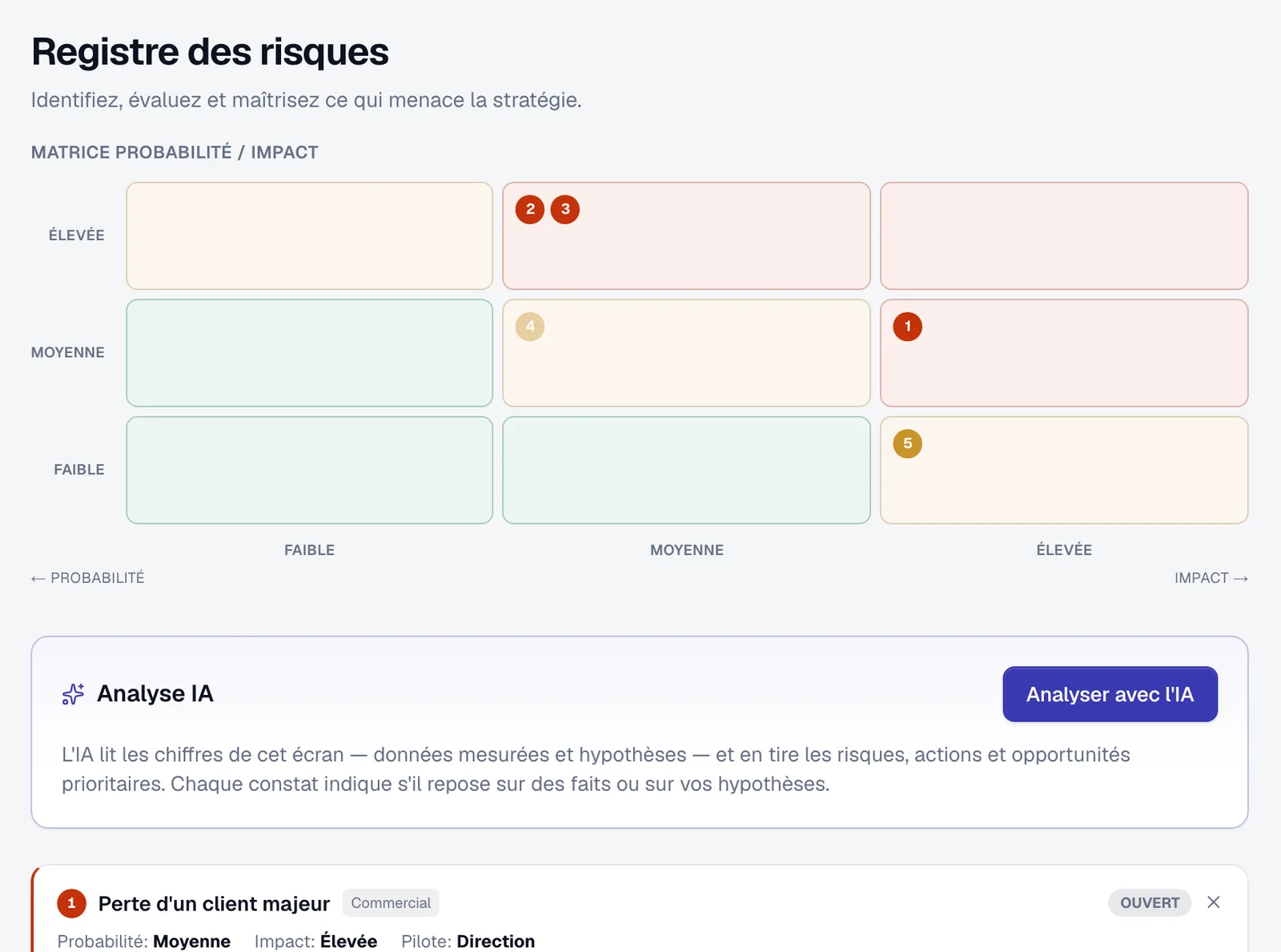The width and height of the screenshot is (1281, 952).
Task: Click the MOYENNE column label under the matrix
Action: tap(687, 550)
